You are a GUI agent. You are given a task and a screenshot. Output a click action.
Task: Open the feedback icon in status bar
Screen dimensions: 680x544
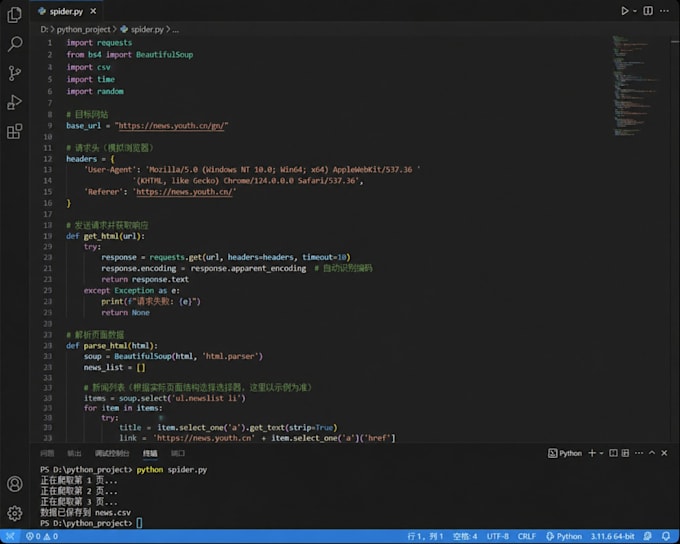[647, 537]
